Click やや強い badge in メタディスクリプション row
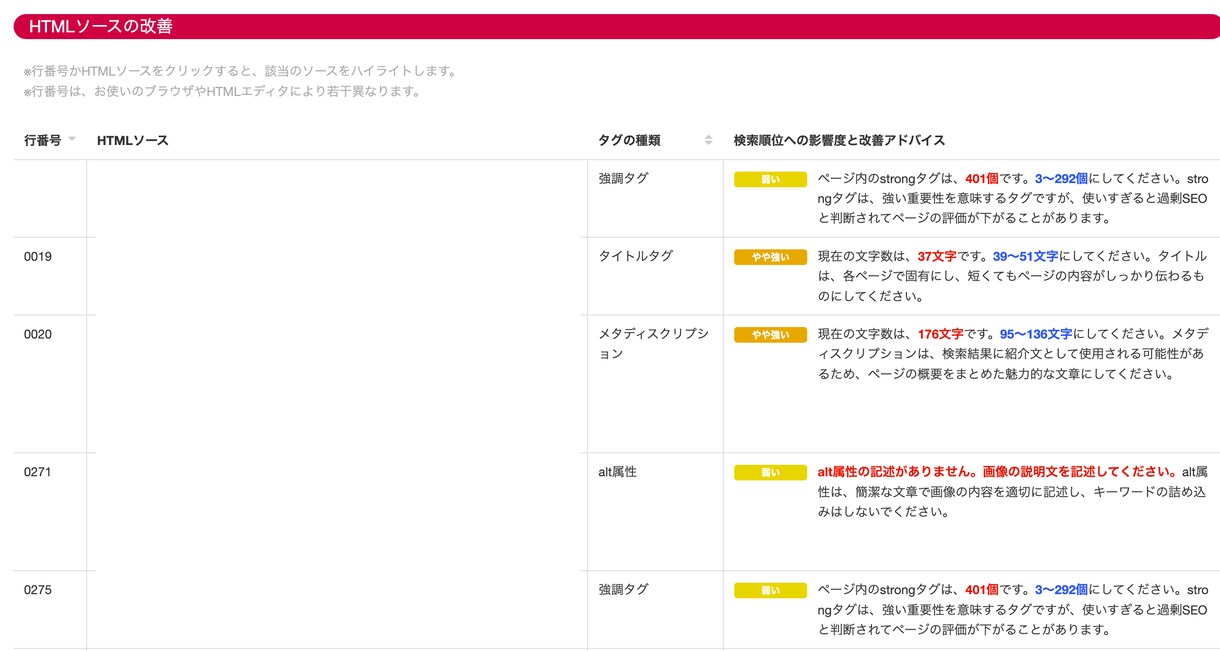The height and width of the screenshot is (651, 1220). click(x=770, y=335)
